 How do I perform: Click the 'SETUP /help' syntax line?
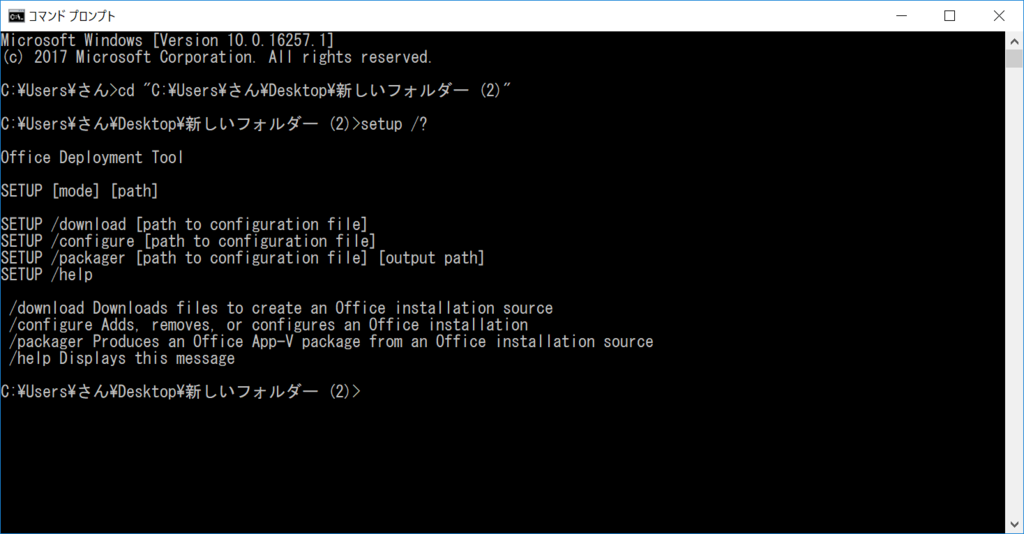[x=46, y=274]
